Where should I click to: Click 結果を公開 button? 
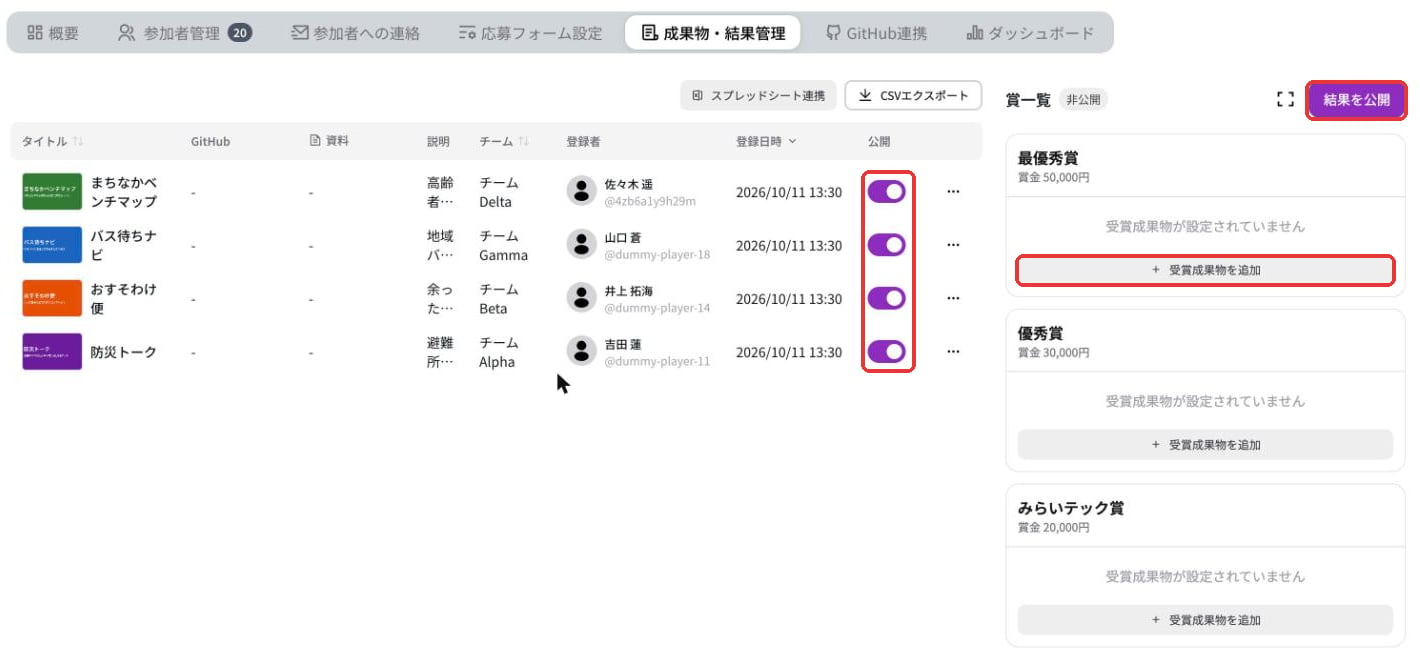[x=1356, y=100]
